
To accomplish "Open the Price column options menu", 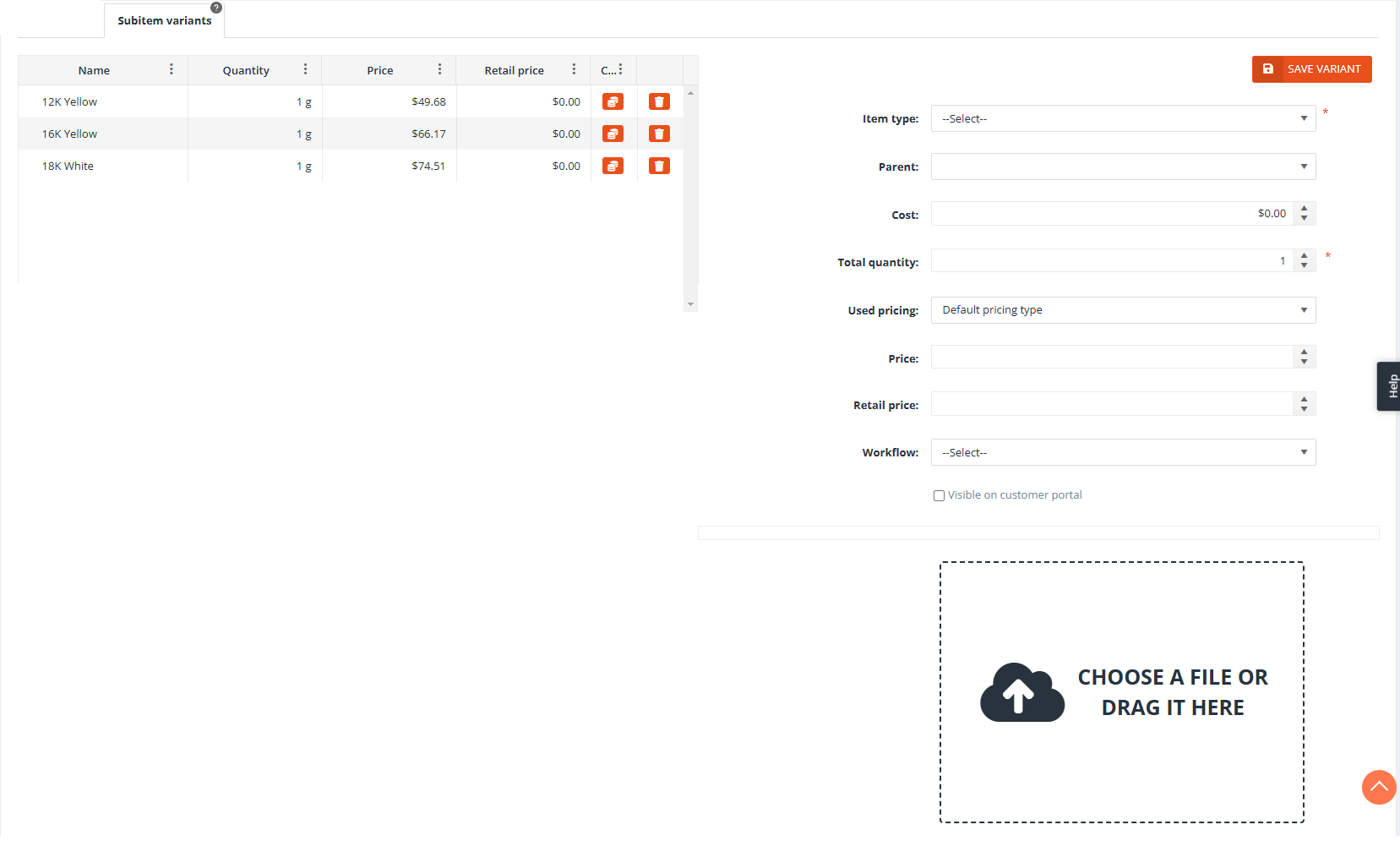I will pos(439,69).
